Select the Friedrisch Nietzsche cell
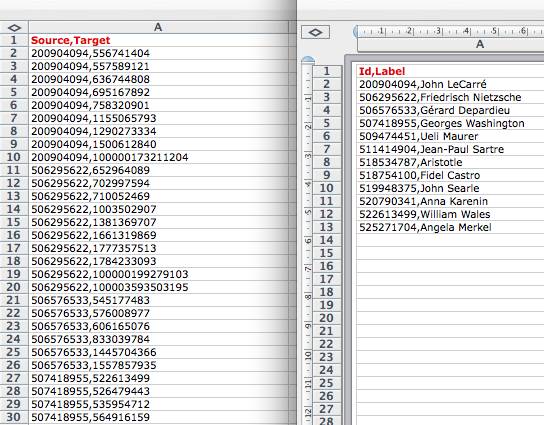The image size is (544, 425). pos(450,97)
